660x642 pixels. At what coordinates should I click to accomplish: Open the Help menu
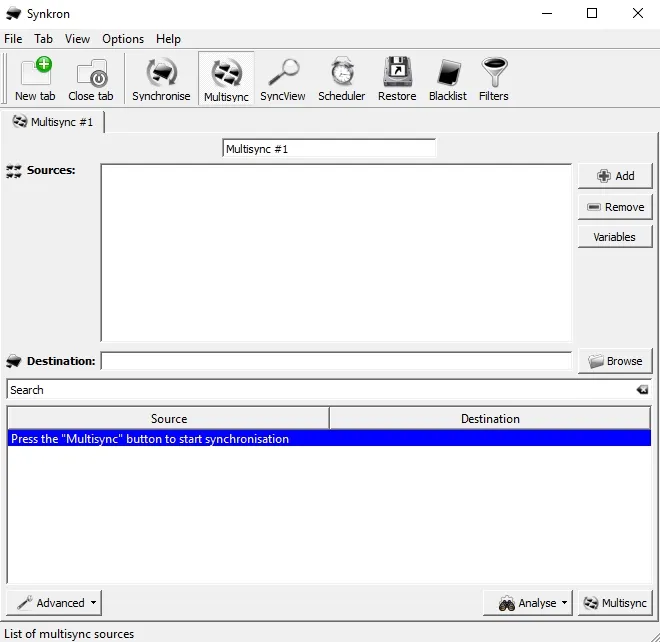coord(168,39)
